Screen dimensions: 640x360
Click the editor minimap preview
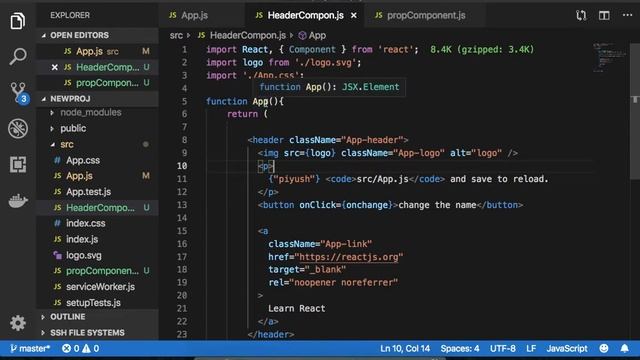[609, 57]
